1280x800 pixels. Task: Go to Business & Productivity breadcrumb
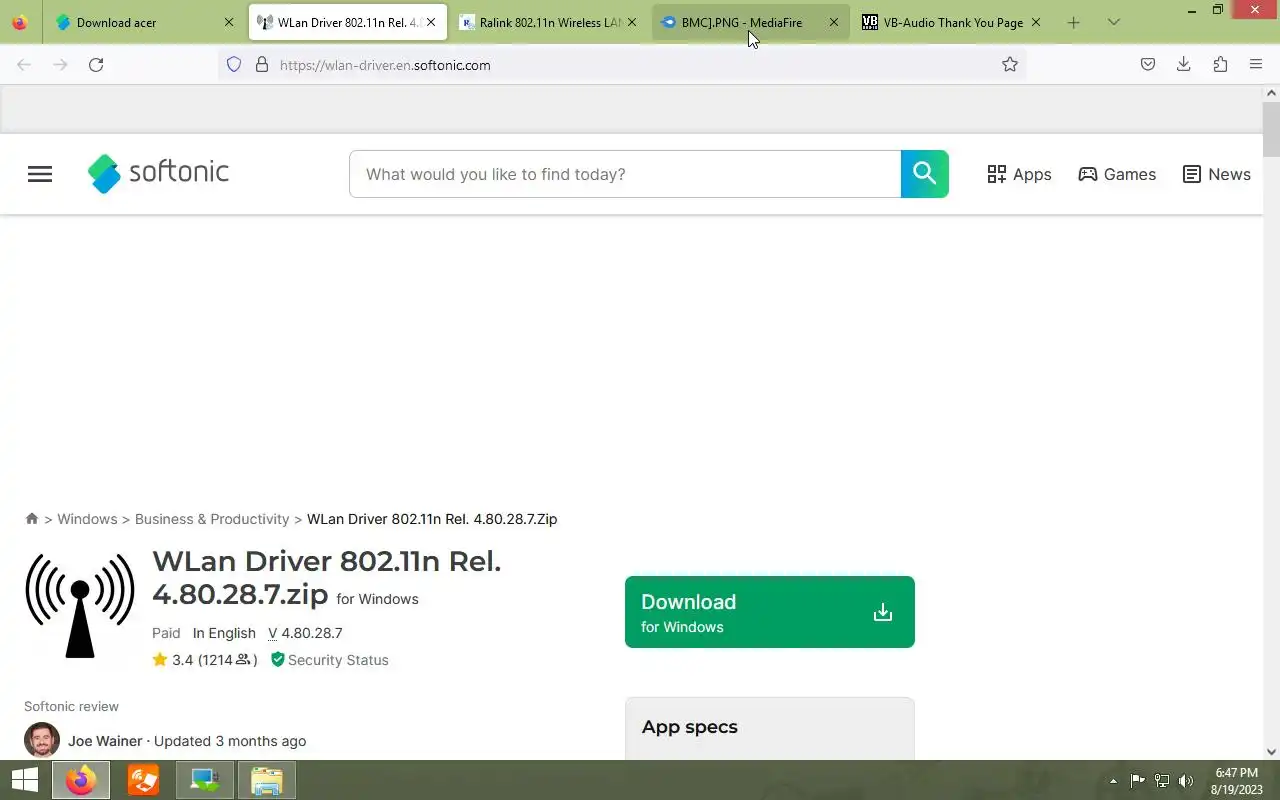point(212,519)
